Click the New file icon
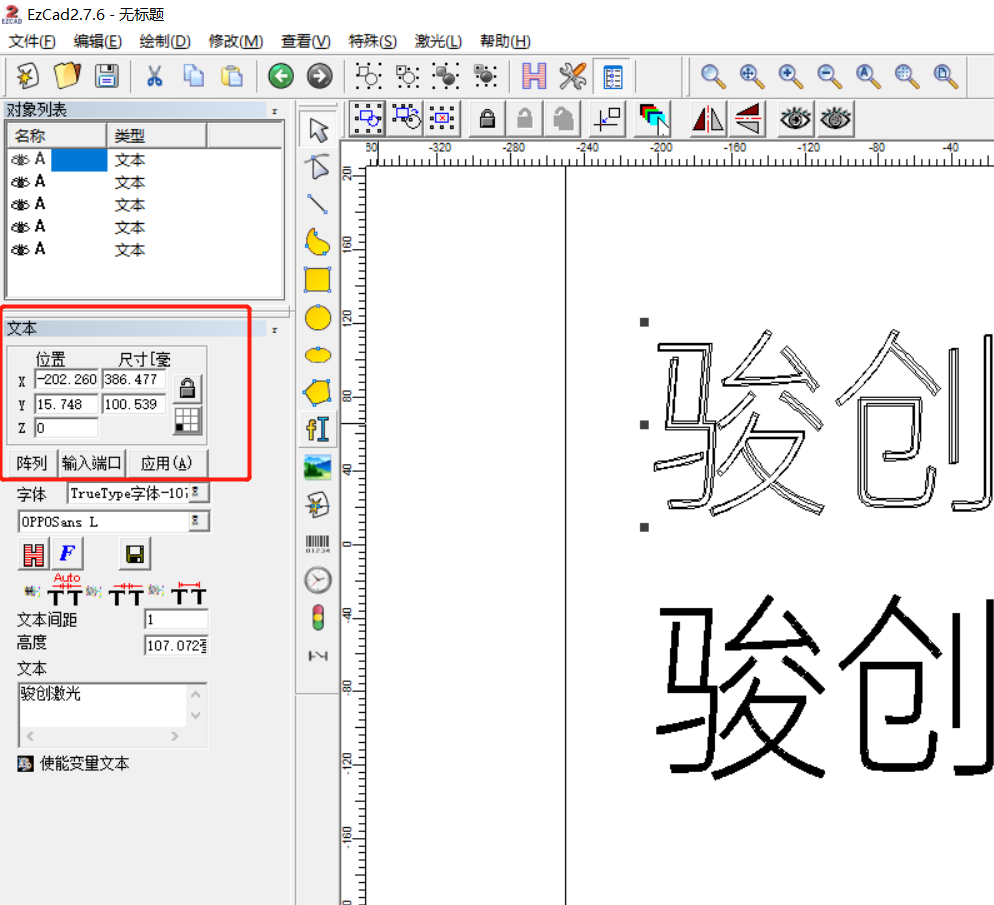This screenshot has width=994, height=905. (x=27, y=76)
